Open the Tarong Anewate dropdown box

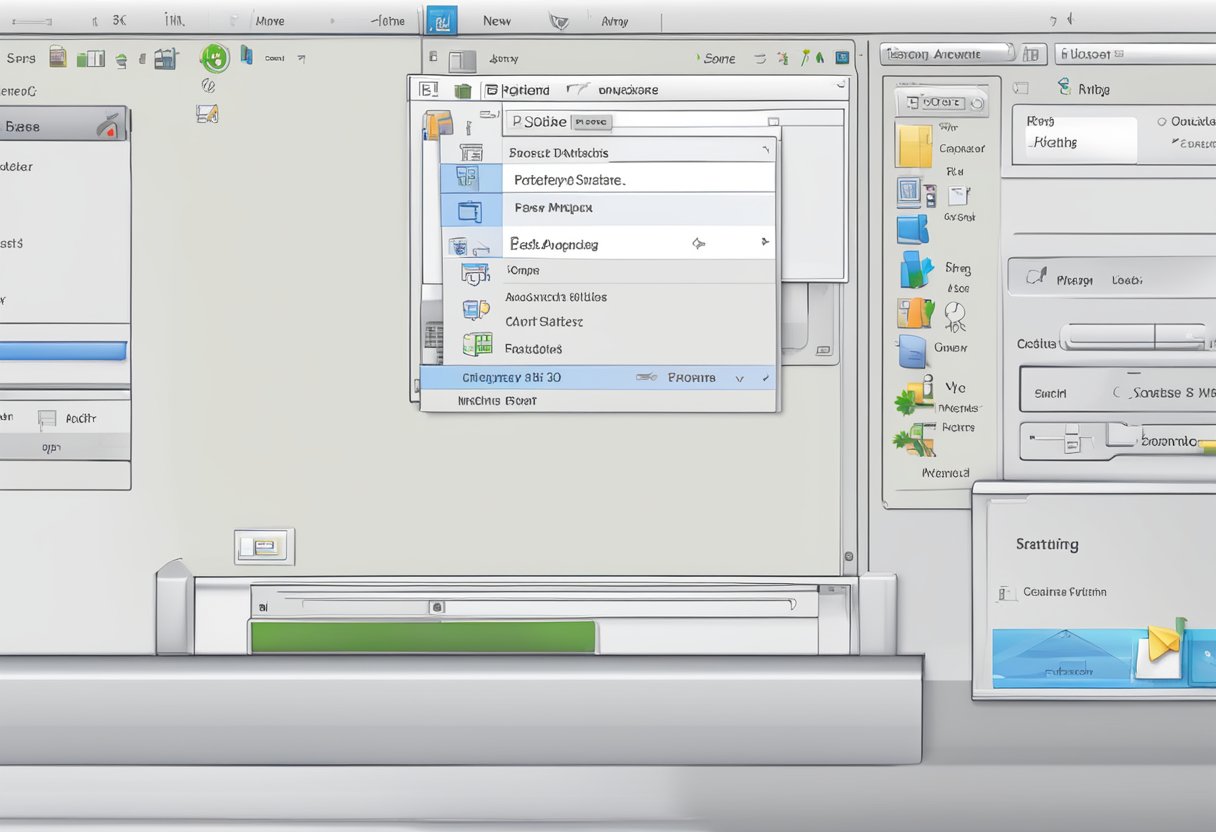click(x=946, y=54)
